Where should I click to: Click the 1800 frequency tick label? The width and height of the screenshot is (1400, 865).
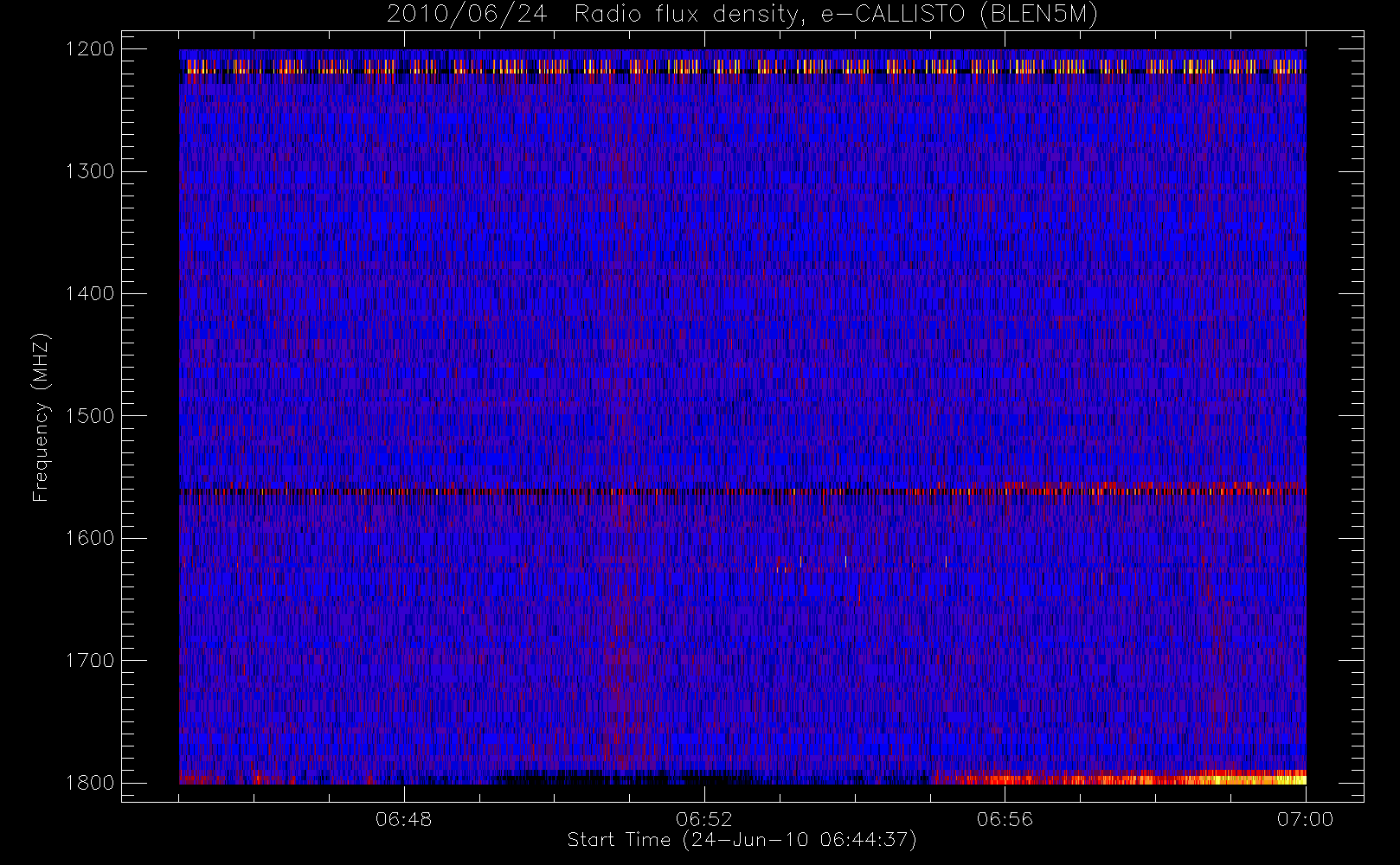pyautogui.click(x=90, y=783)
